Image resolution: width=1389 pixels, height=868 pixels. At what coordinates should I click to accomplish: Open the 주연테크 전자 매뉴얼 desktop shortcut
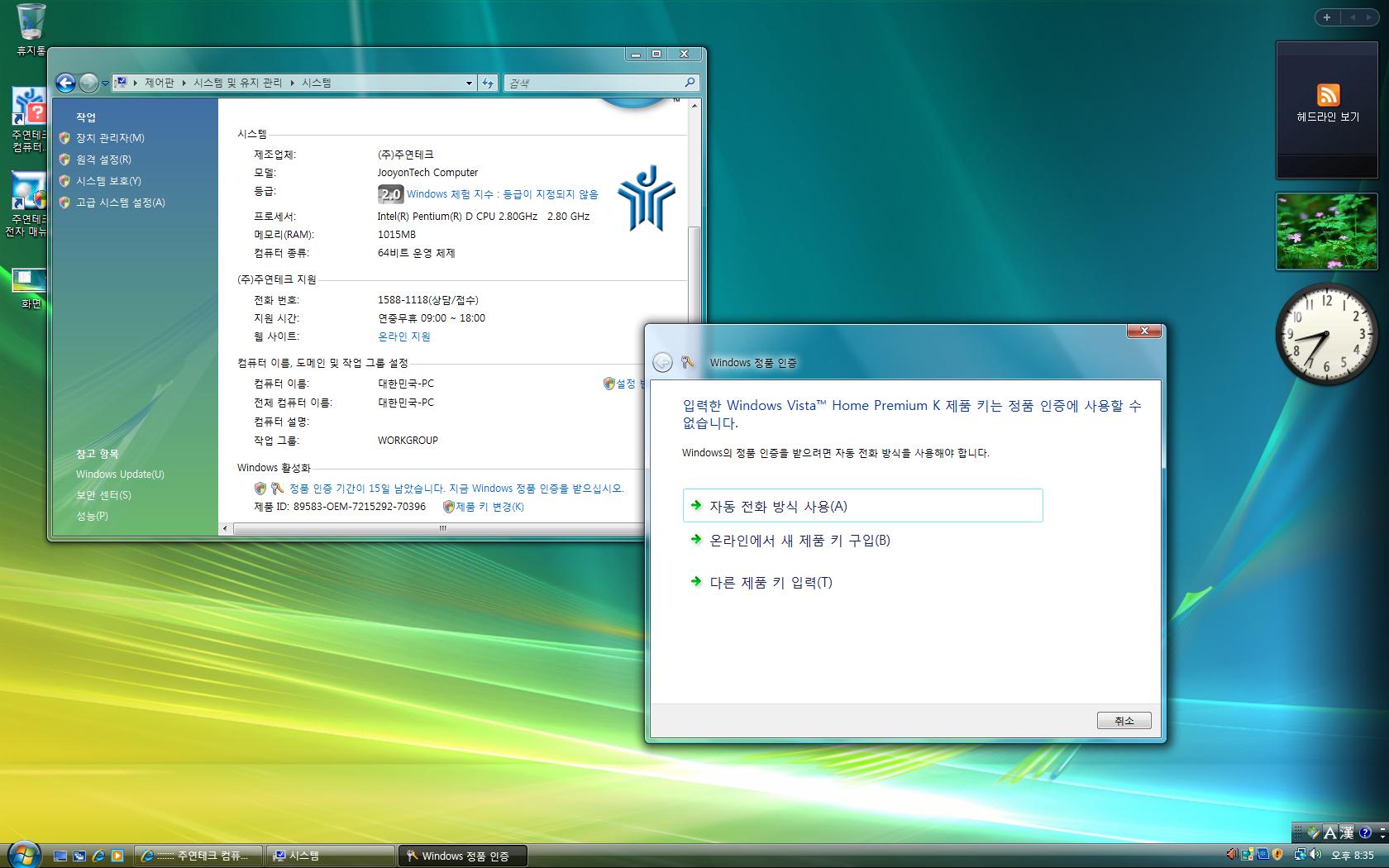(28, 204)
